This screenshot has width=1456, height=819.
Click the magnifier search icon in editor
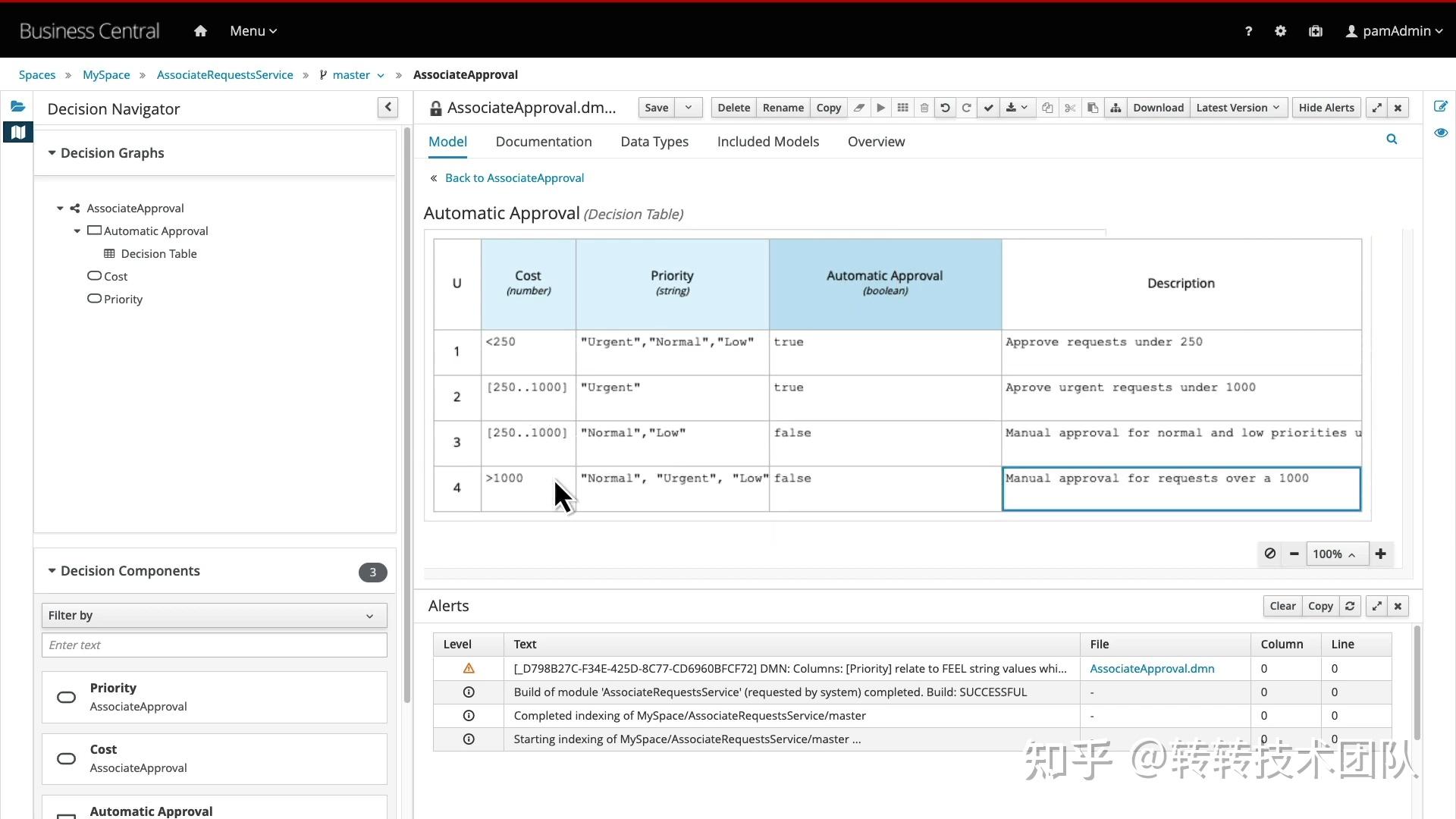[1392, 139]
